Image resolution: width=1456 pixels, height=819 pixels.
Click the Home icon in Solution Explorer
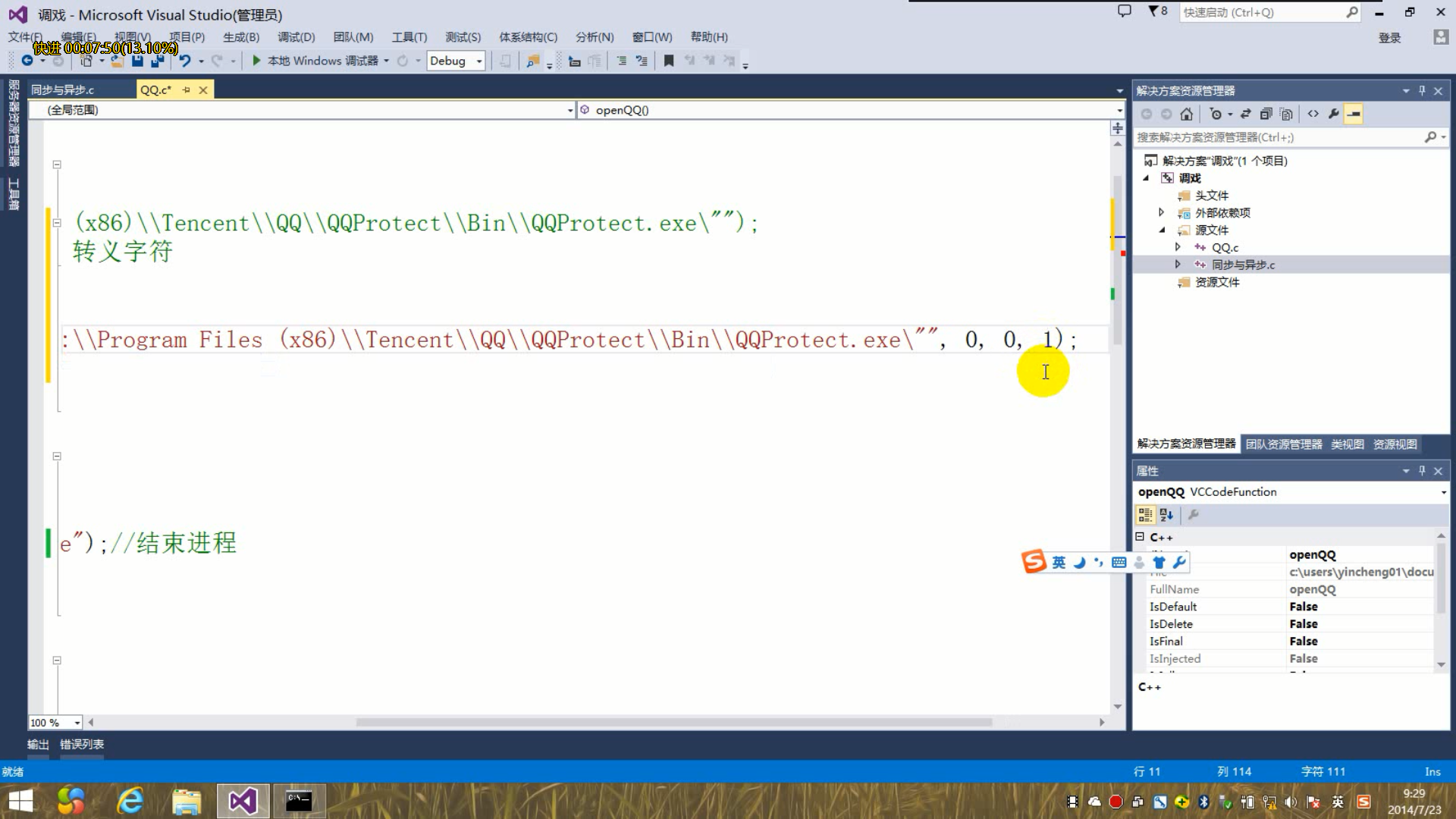tap(1186, 114)
